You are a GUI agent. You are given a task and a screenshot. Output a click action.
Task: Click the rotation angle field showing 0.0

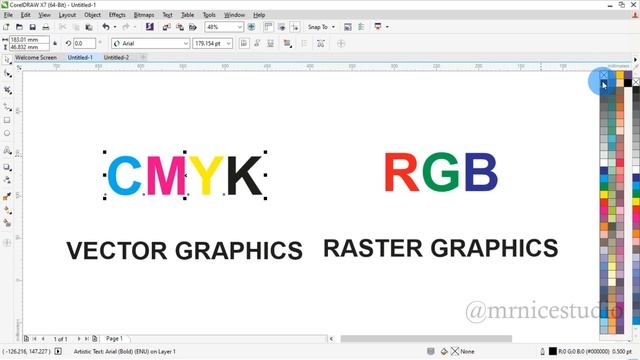point(84,43)
